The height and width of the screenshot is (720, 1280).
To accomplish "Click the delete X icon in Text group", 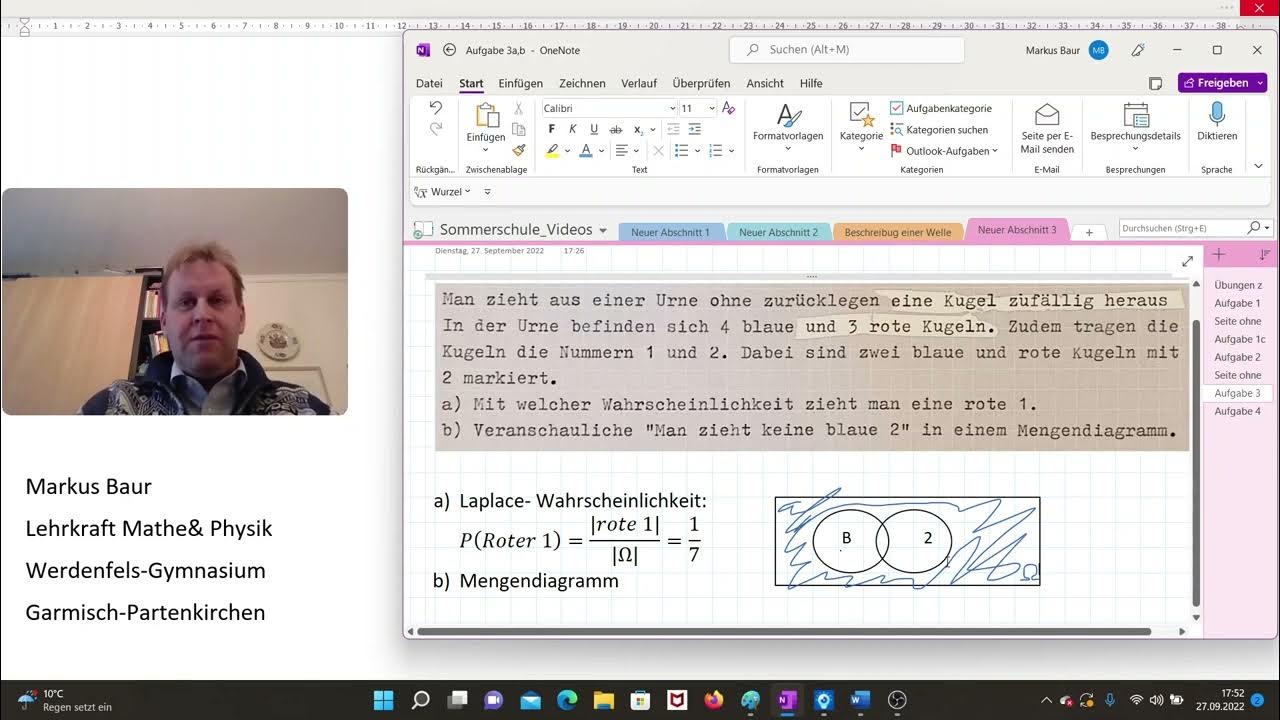I will (658, 151).
